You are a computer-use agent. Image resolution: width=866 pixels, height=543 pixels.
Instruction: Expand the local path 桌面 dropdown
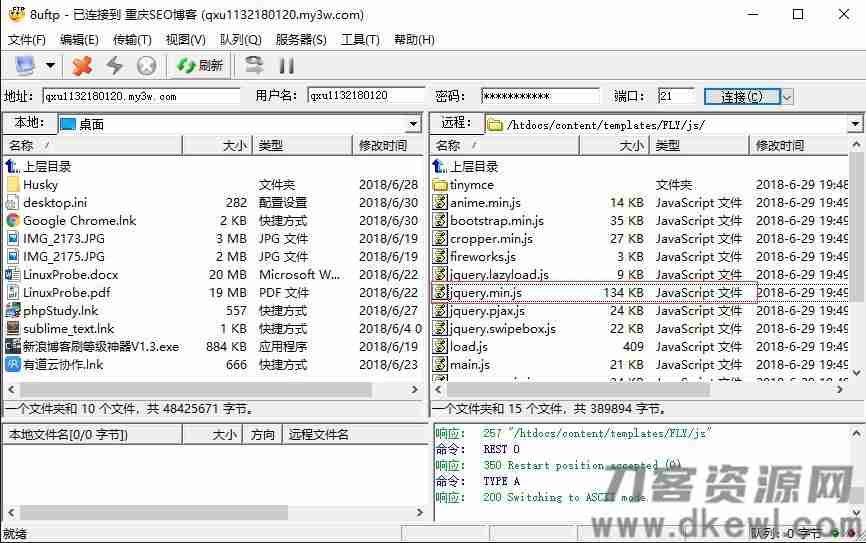coord(414,124)
